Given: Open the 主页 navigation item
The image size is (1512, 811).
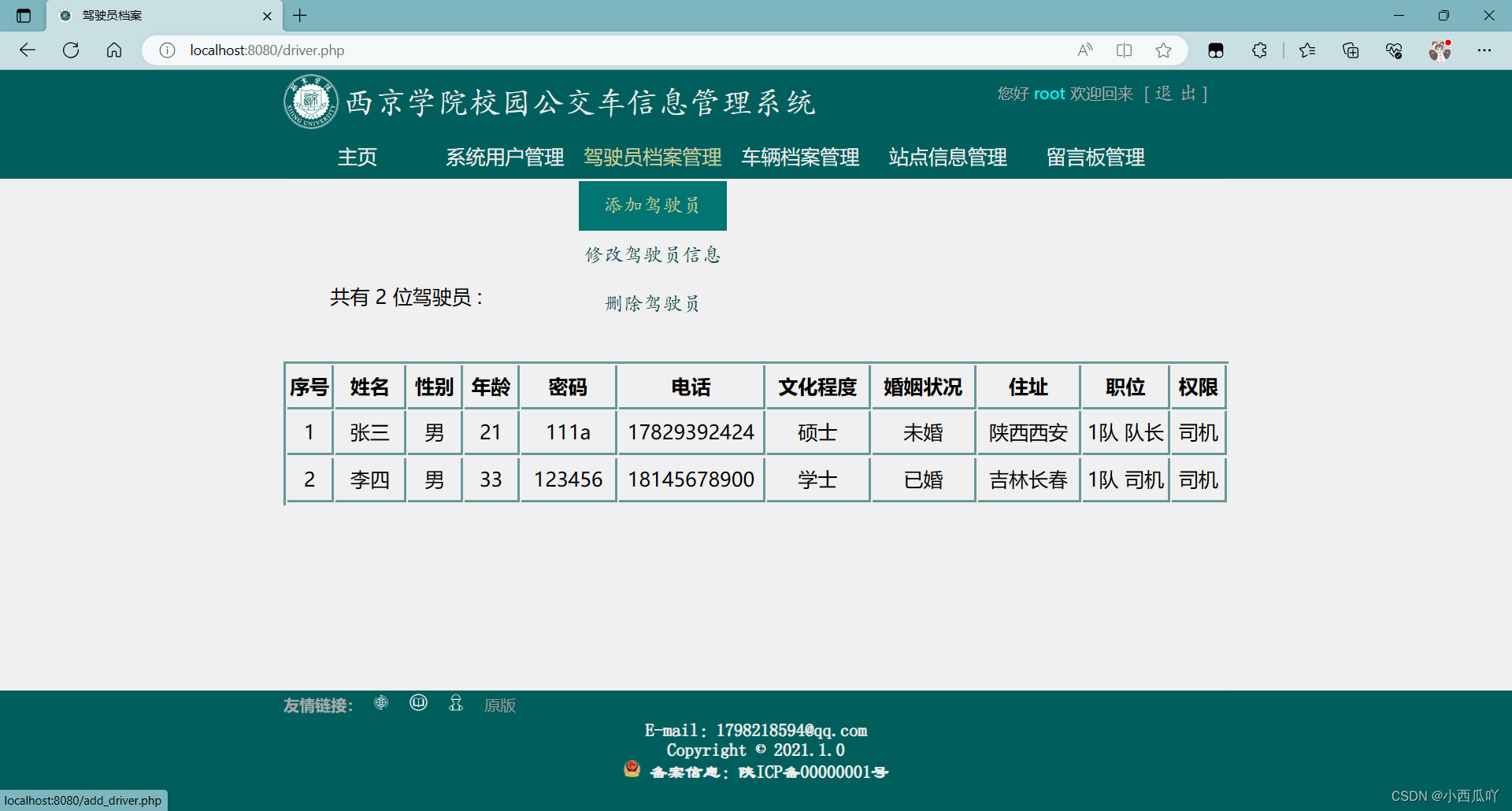Looking at the screenshot, I should point(358,157).
